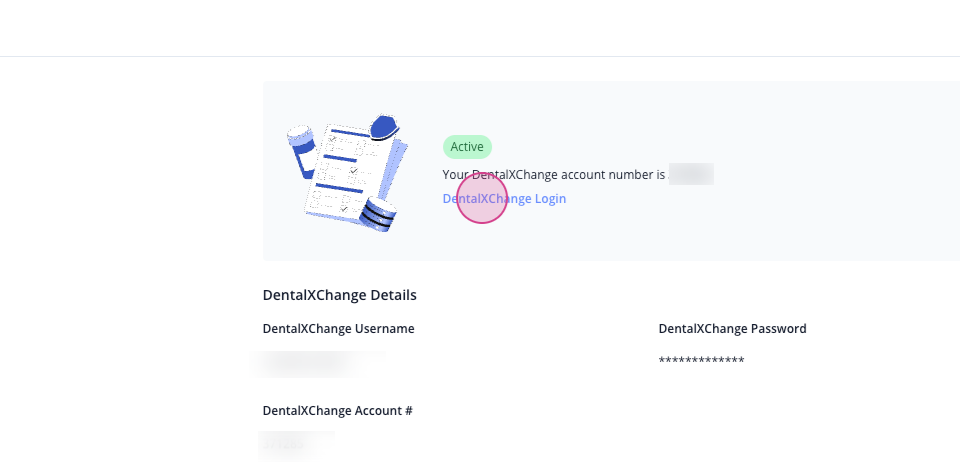Open the DentalXChange Login link
This screenshot has width=960, height=467.
(504, 199)
